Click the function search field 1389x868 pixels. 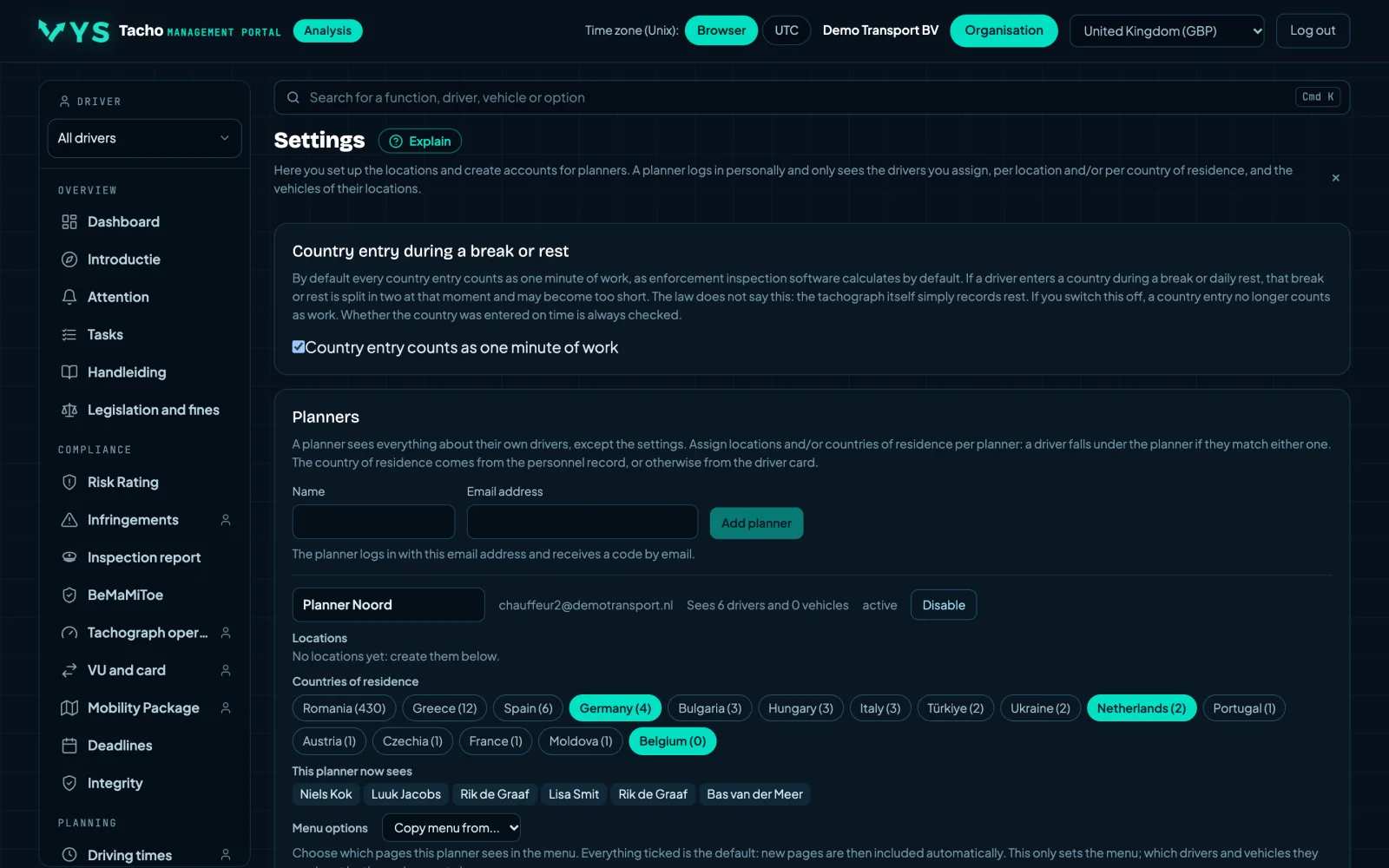pos(812,97)
